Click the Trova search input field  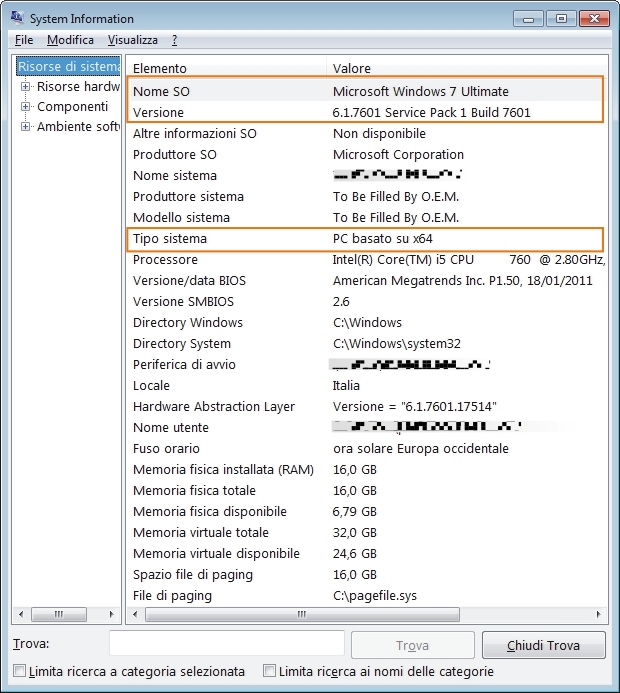coord(227,644)
